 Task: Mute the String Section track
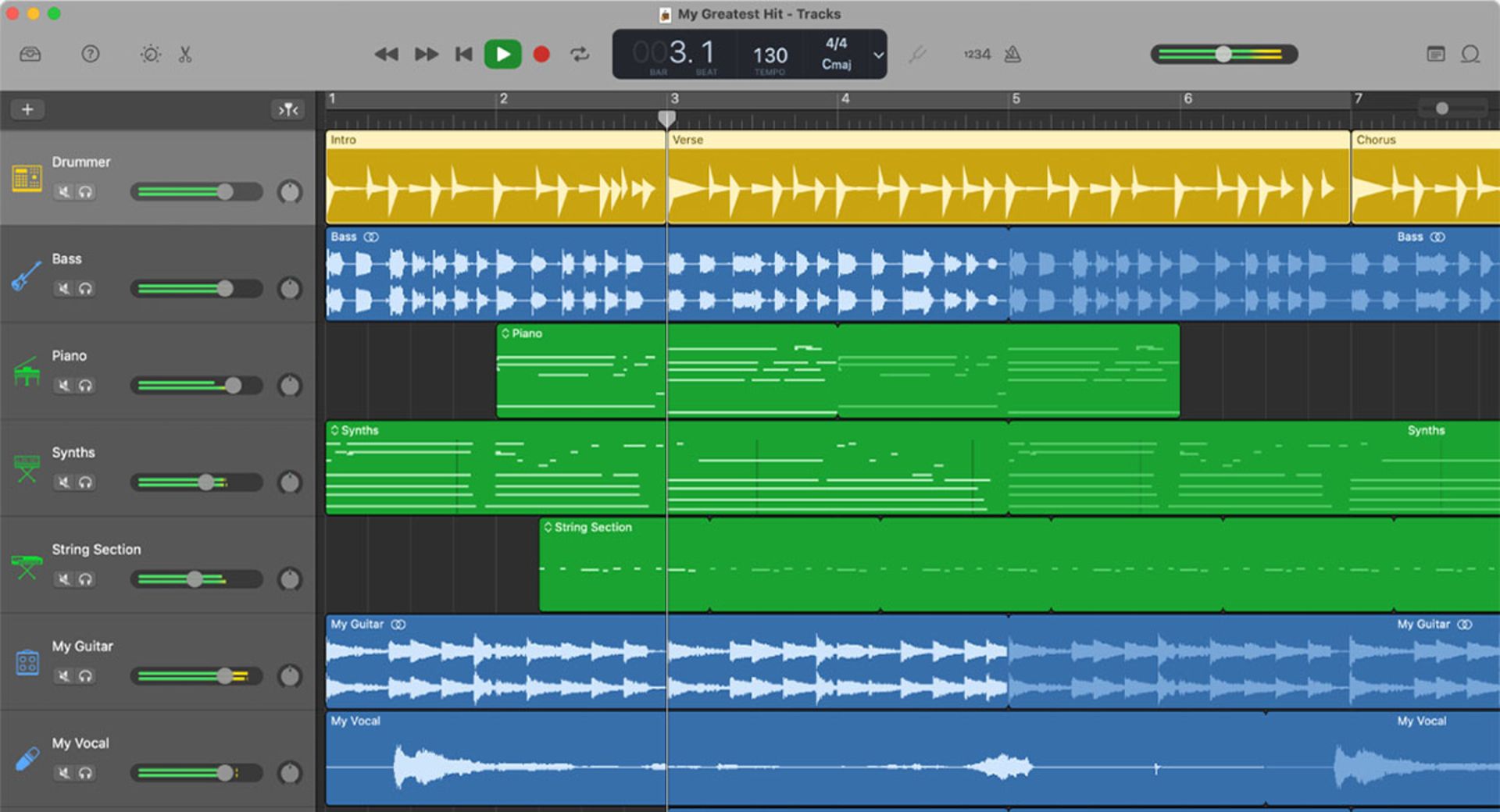click(x=64, y=579)
